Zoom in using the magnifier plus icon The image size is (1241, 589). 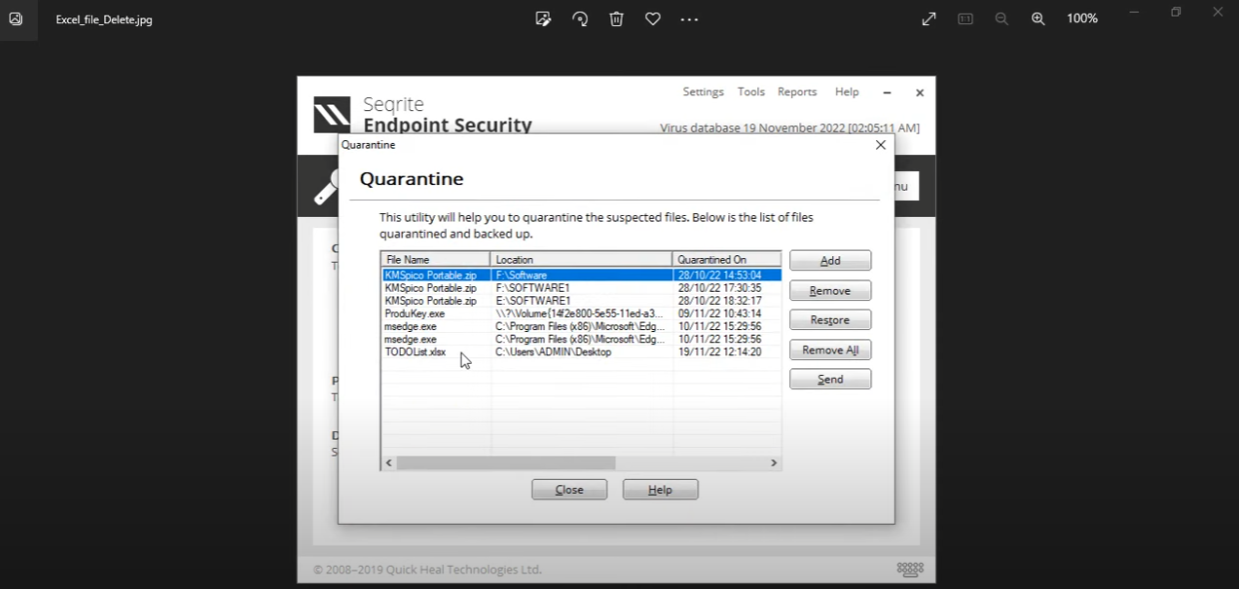click(1038, 19)
